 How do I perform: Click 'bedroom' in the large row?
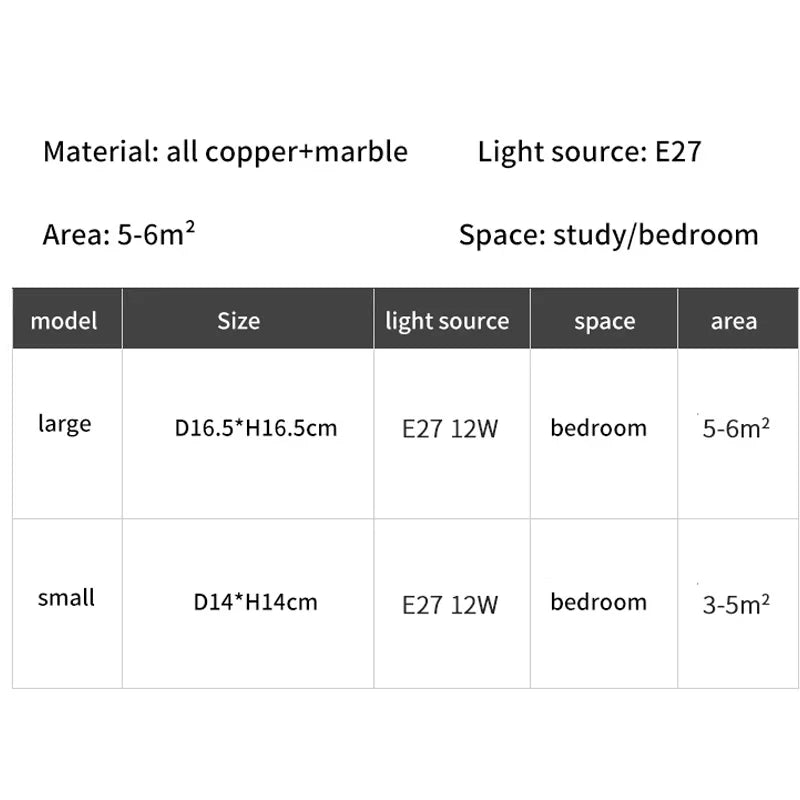pos(598,428)
